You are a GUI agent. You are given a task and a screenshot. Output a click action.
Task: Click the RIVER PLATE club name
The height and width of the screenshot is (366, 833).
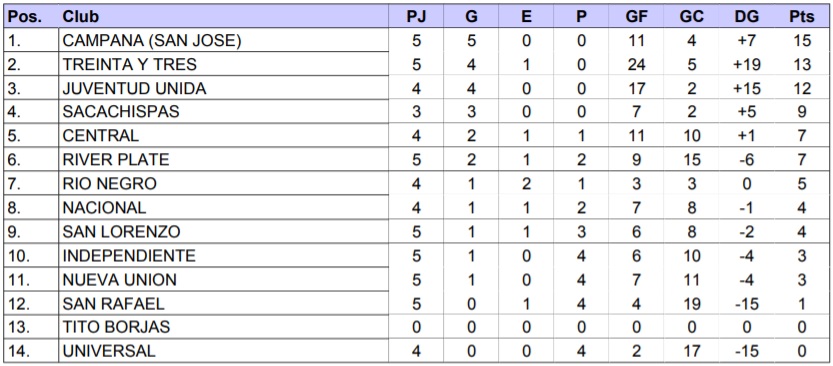(116, 159)
